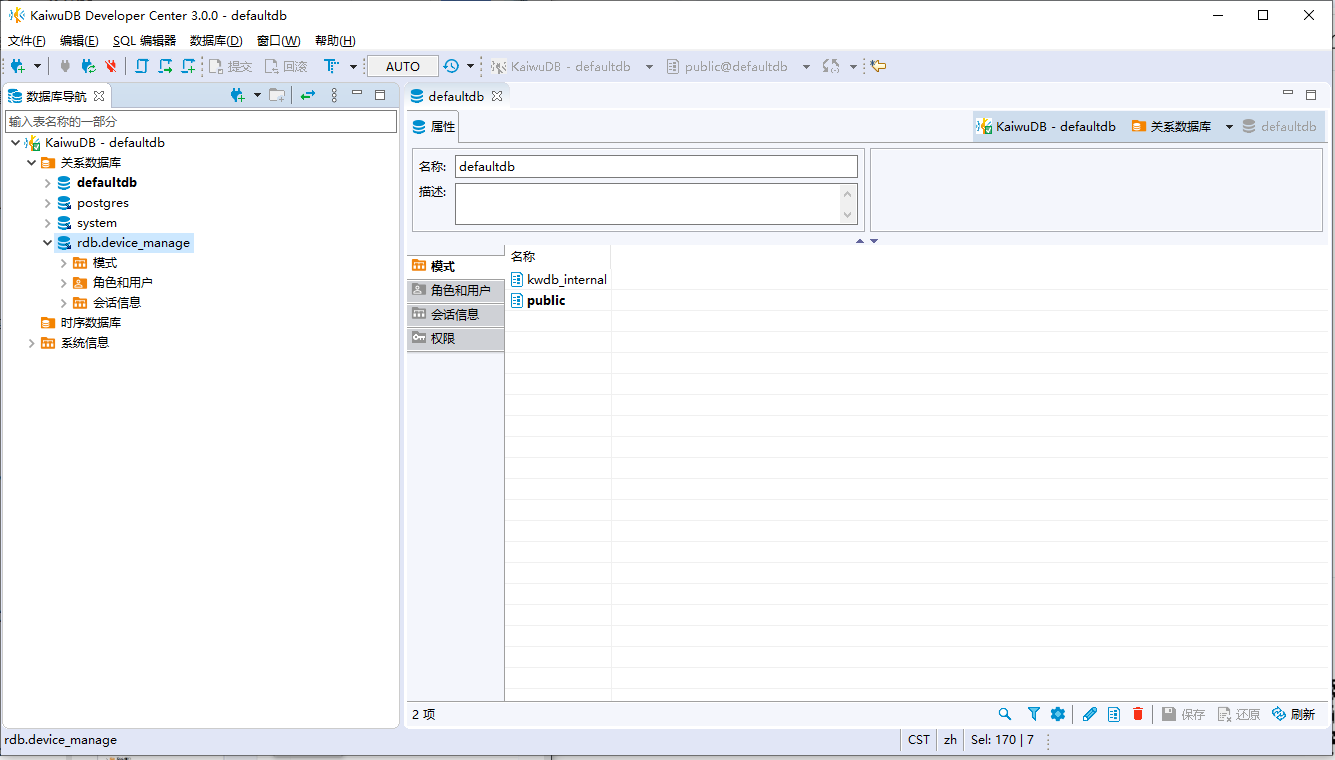Click the yellow arrow icon at toolbar end
1335x760 pixels.
pos(878,66)
